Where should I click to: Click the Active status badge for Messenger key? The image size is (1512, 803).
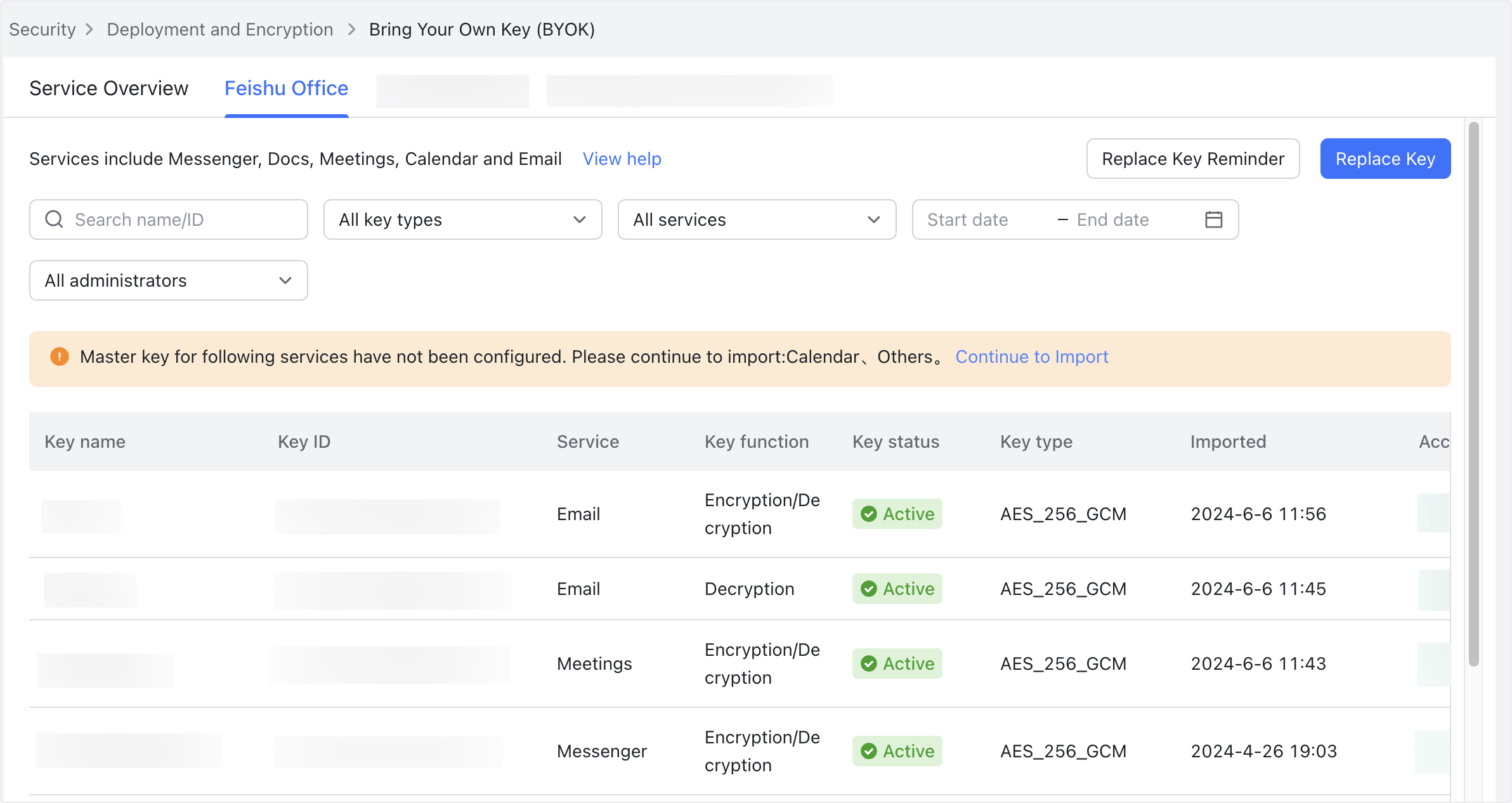897,751
